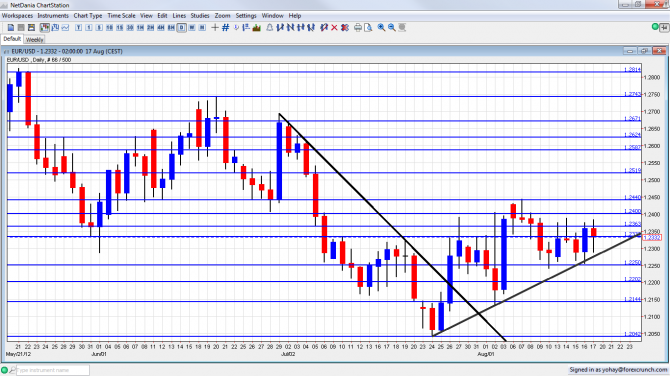The image size is (670, 376).
Task: Select the daily D time scale button
Action: pyautogui.click(x=182, y=27)
